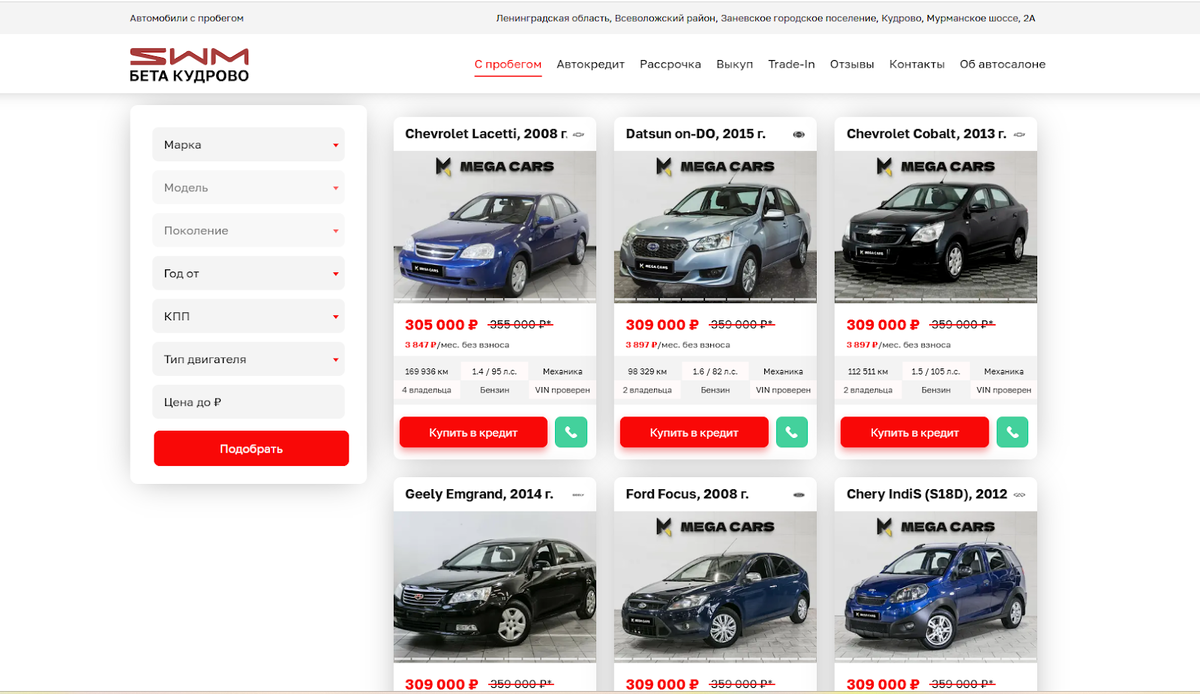Click the brand badge next to Geely Emgrand title
Viewport: 1200px width, 694px height.
(x=578, y=494)
